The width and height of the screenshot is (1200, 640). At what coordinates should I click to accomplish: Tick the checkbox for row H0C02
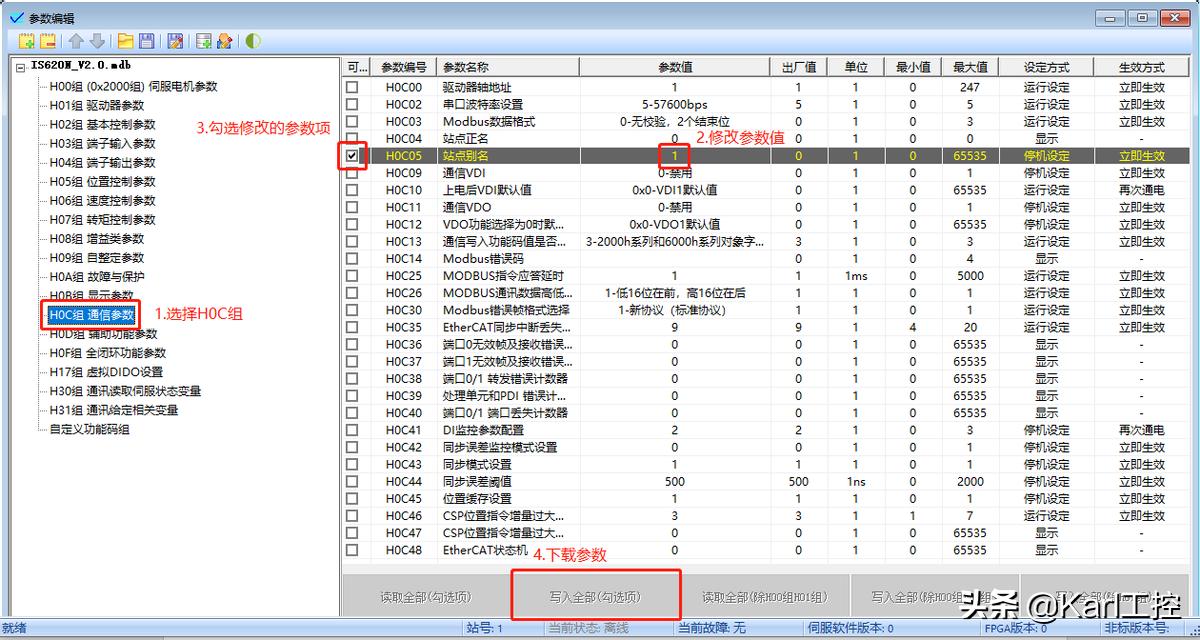(352, 104)
